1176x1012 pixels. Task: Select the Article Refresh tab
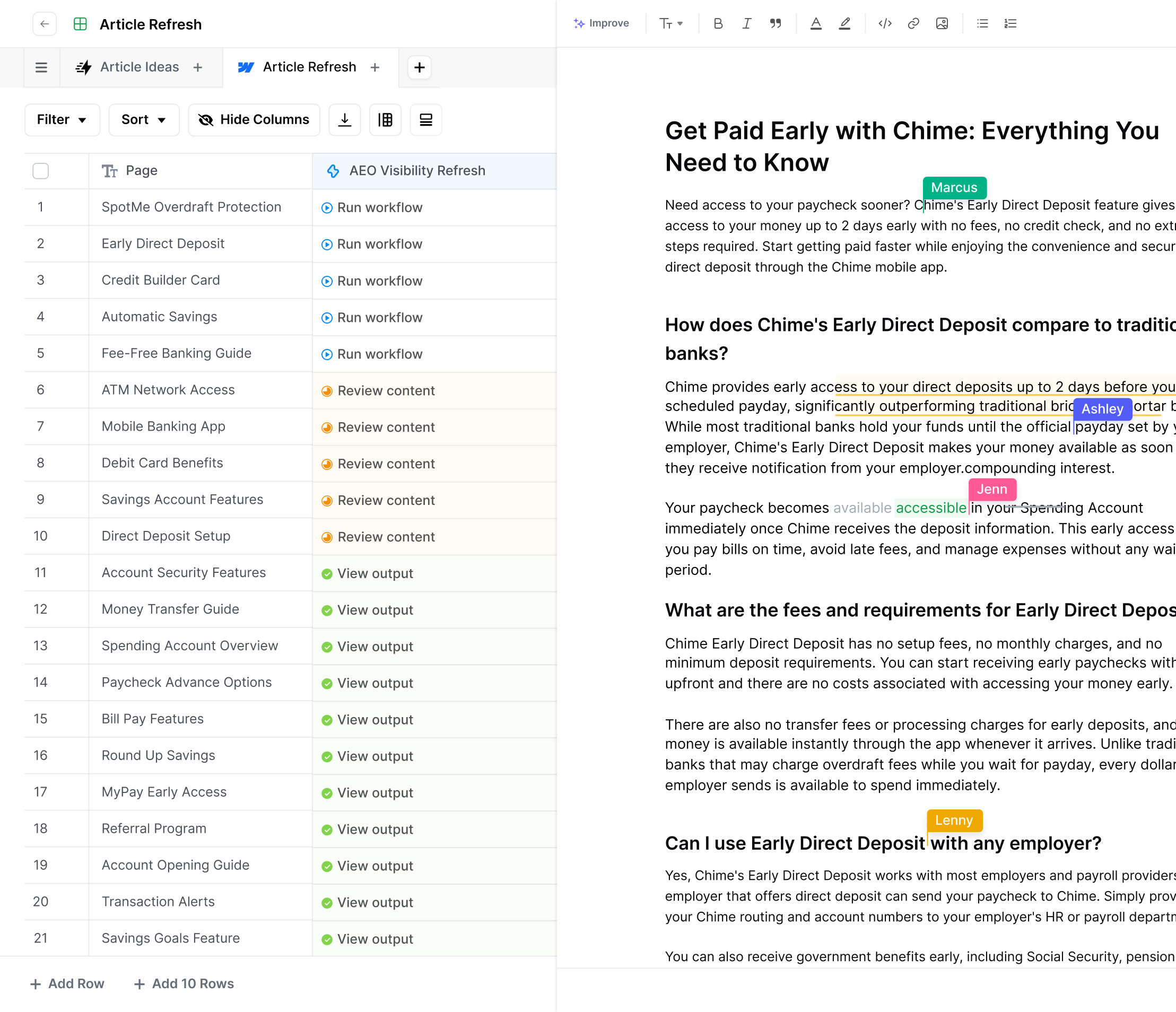tap(309, 67)
